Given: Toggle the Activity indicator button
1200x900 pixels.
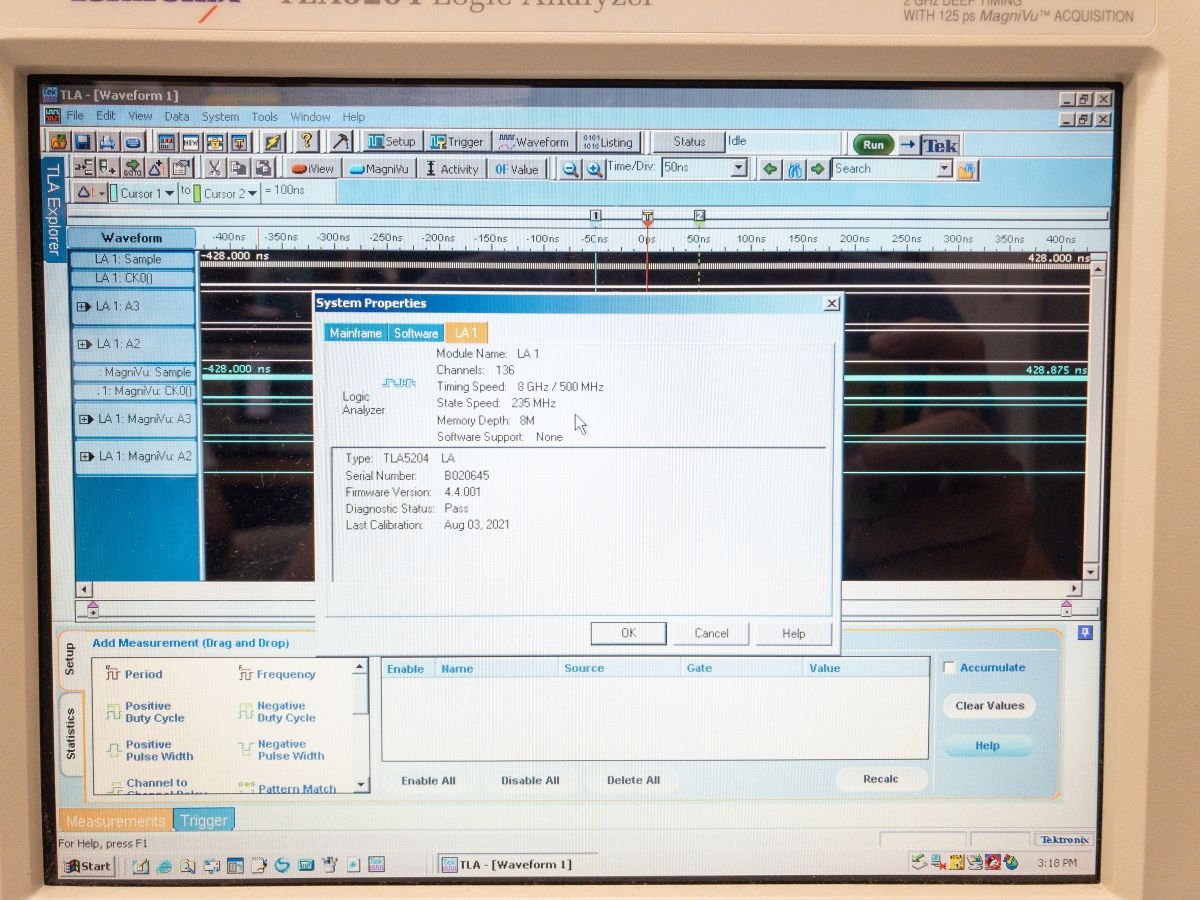Looking at the screenshot, I should click(452, 169).
